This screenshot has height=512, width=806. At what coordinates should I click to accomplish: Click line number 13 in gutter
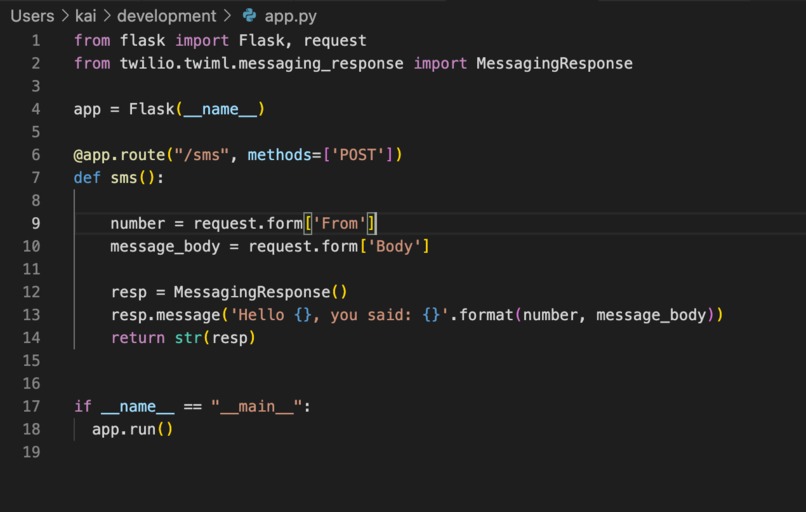pos(31,315)
